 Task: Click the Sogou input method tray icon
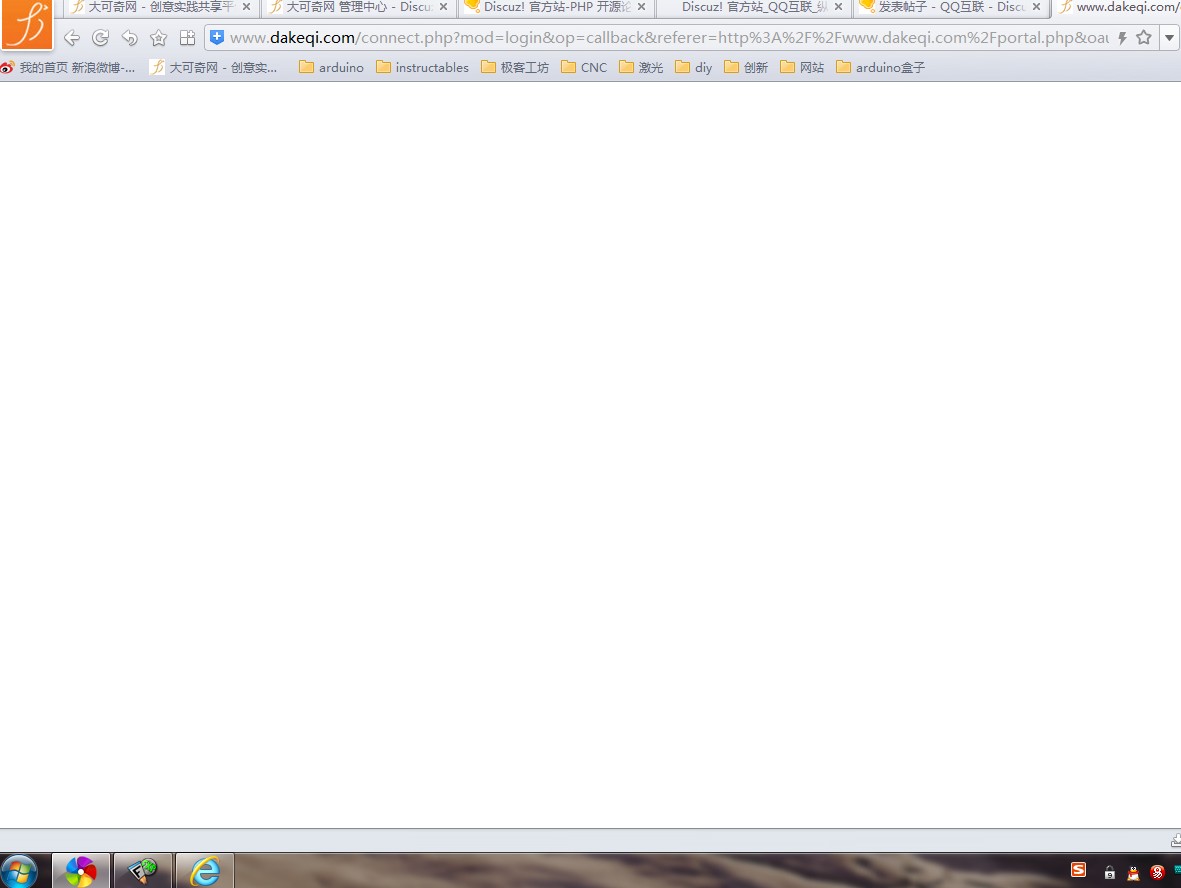coord(1078,870)
